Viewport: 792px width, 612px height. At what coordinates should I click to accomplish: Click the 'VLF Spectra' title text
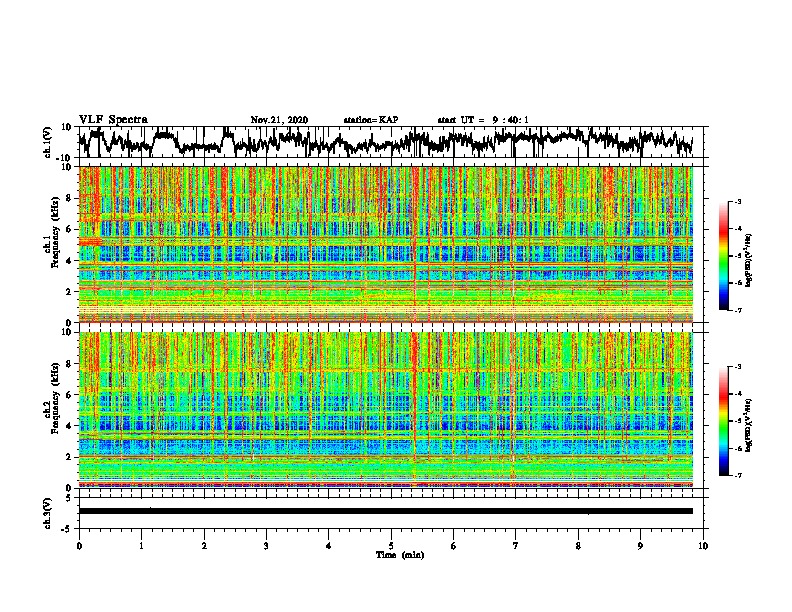113,119
